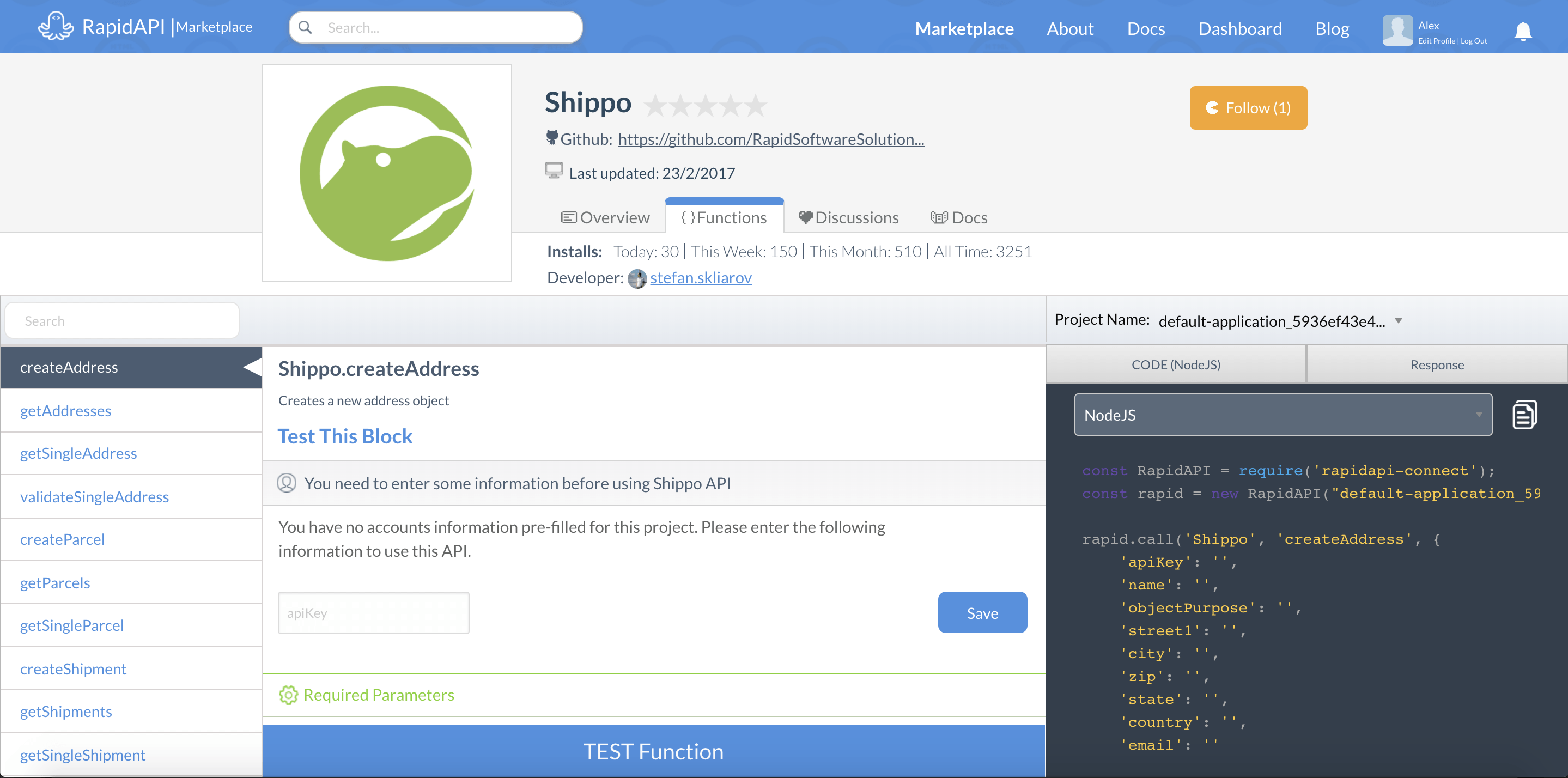The image size is (1568, 778).
Task: Select the Functions tab
Action: [724, 217]
